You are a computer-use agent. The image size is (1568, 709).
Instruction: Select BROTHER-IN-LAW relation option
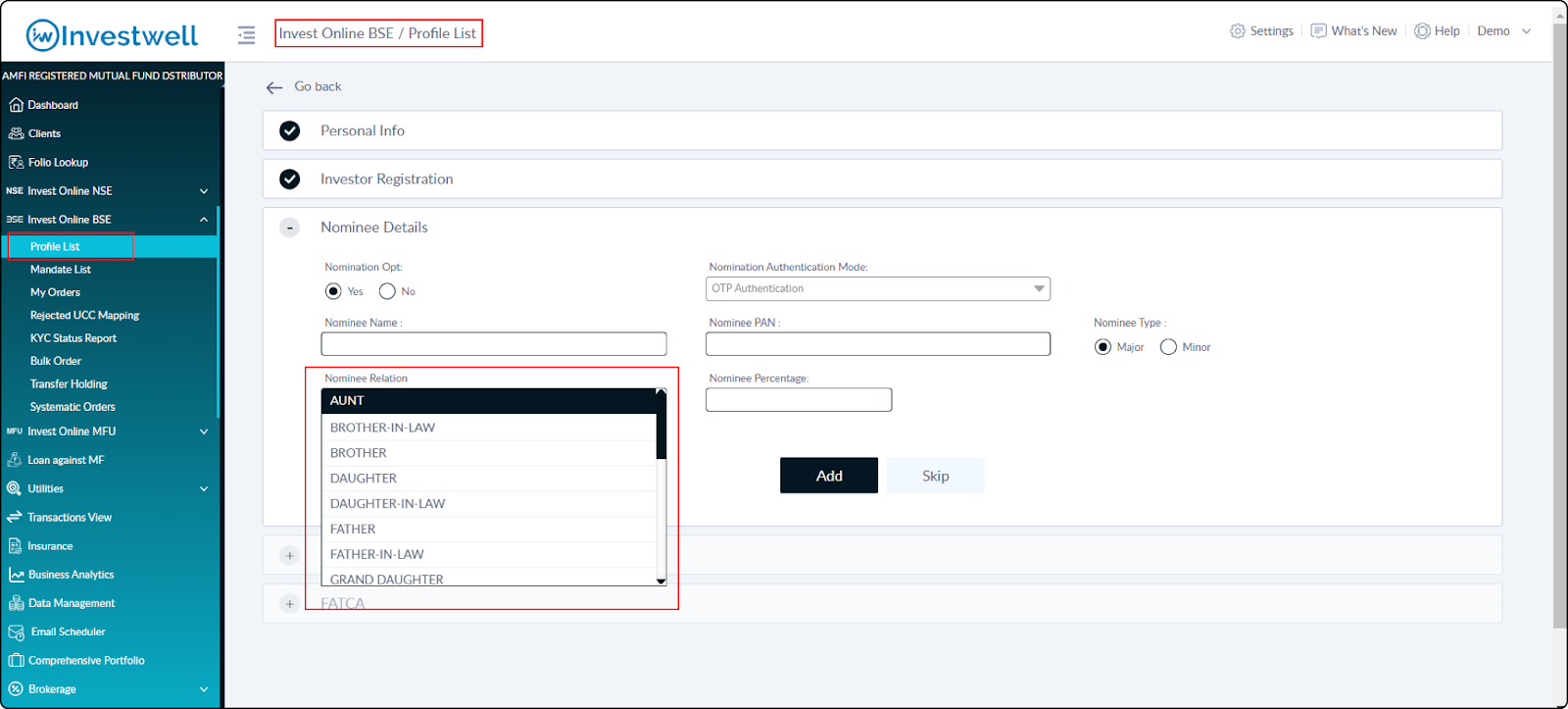[x=489, y=428]
